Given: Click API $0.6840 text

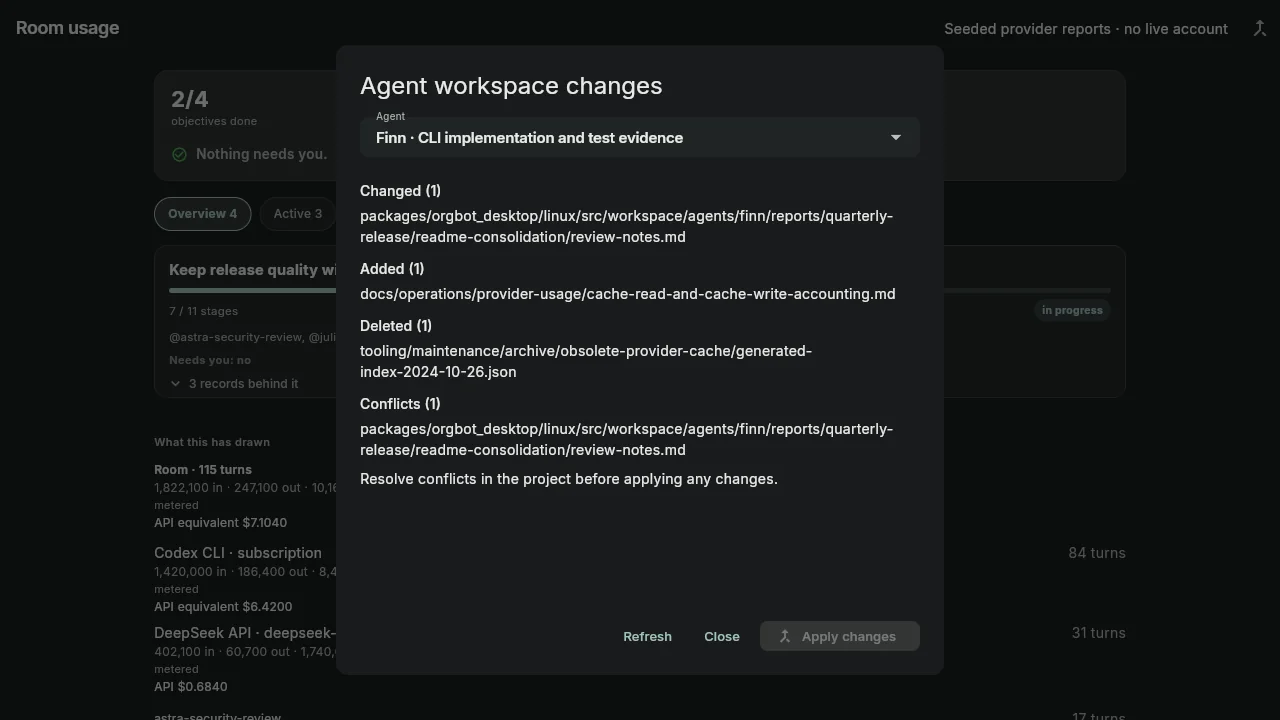Looking at the screenshot, I should (x=191, y=687).
